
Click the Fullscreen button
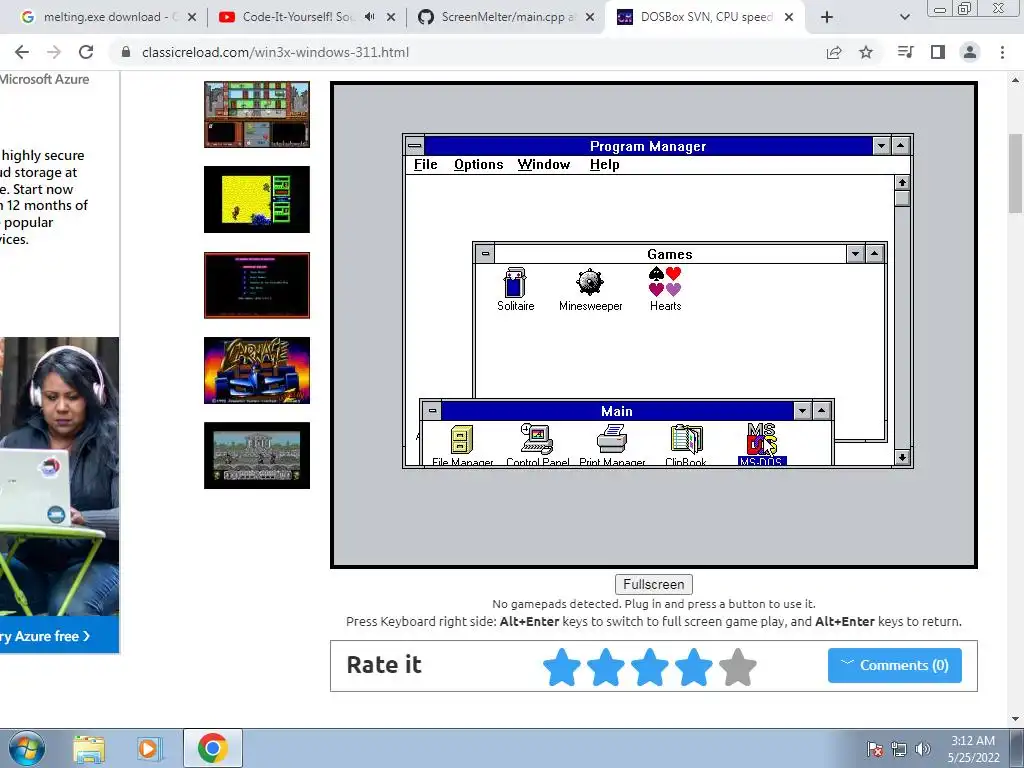click(654, 584)
